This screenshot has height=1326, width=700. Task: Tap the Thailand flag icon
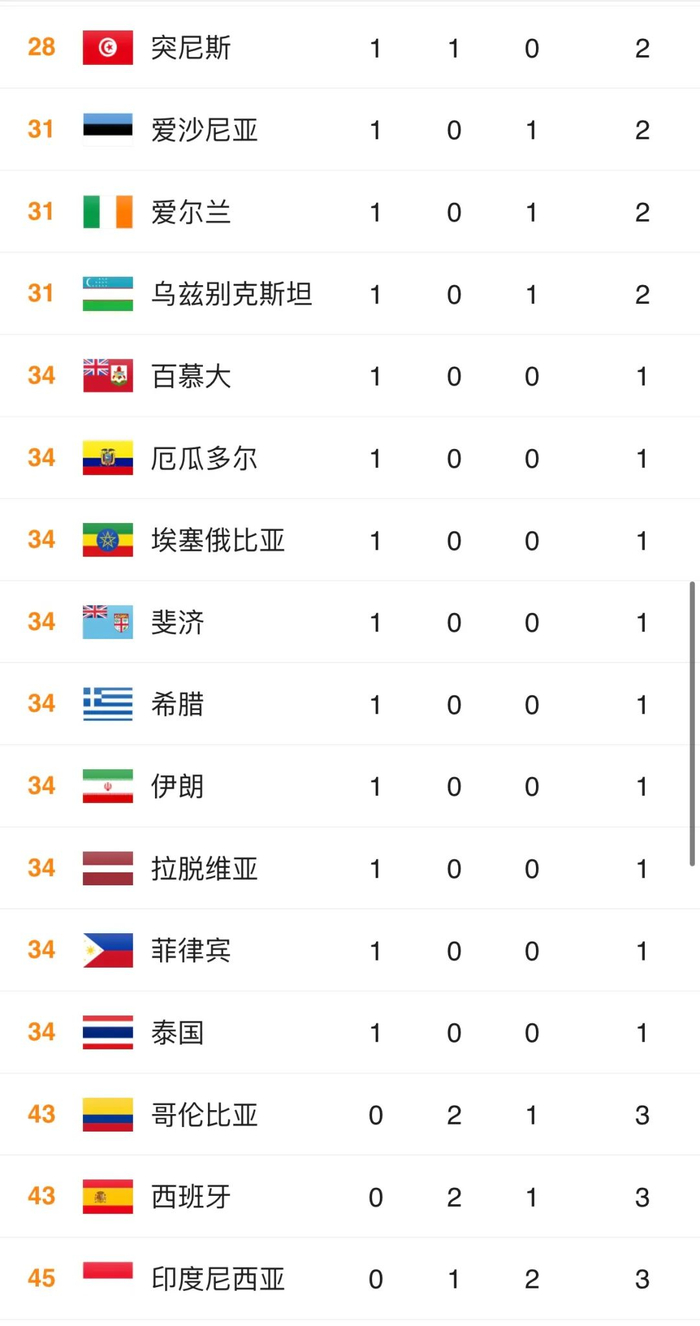(108, 1032)
